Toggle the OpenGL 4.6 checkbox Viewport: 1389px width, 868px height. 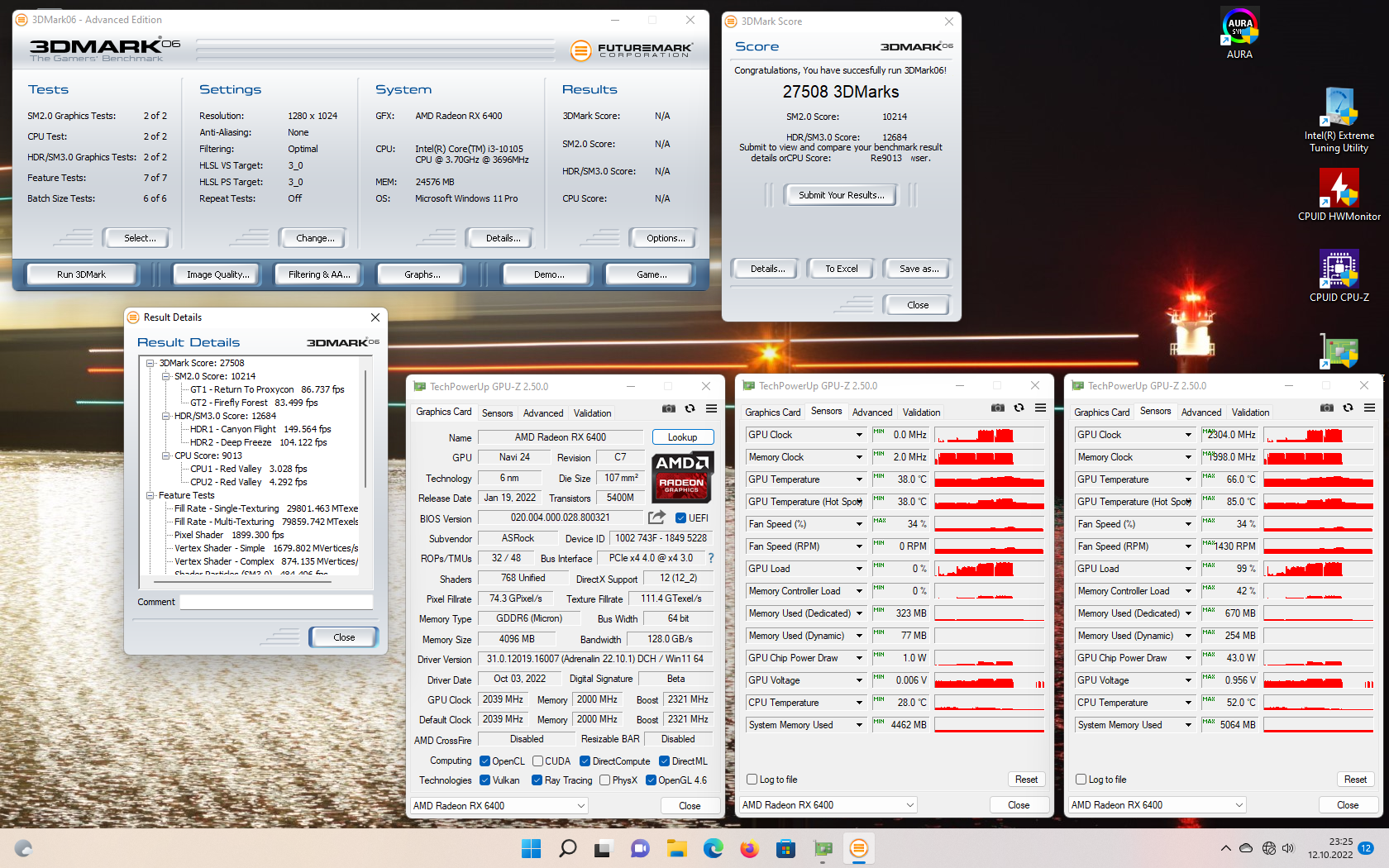[651, 780]
